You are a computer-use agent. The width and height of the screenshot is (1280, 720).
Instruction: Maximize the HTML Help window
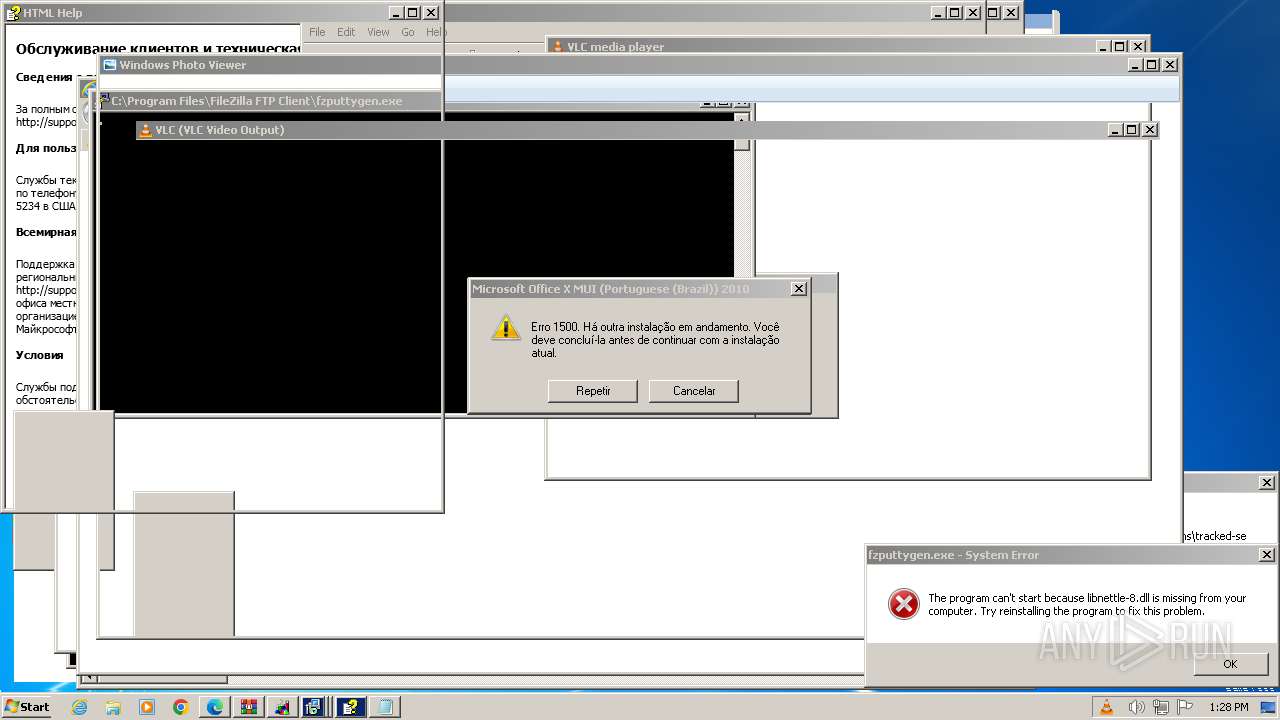point(412,13)
